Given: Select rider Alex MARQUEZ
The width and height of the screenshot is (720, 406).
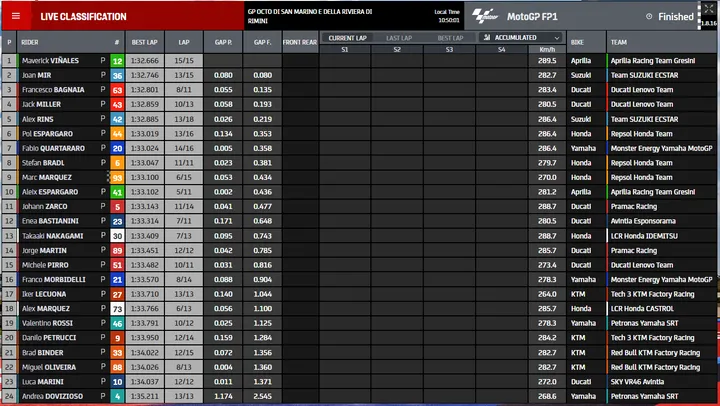Looking at the screenshot, I should click(x=46, y=309).
